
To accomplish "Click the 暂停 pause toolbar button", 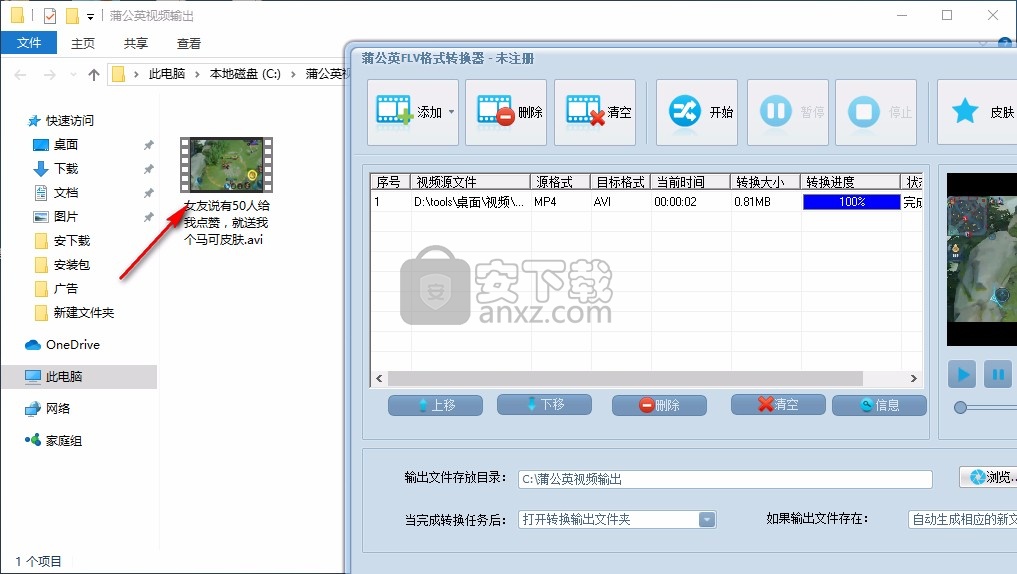I will [x=787, y=112].
